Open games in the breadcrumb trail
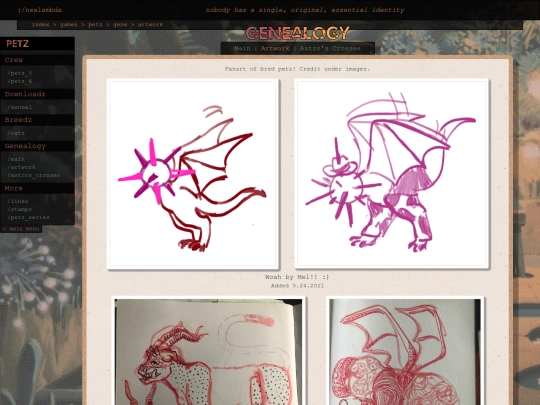The image size is (540, 405). point(69,24)
